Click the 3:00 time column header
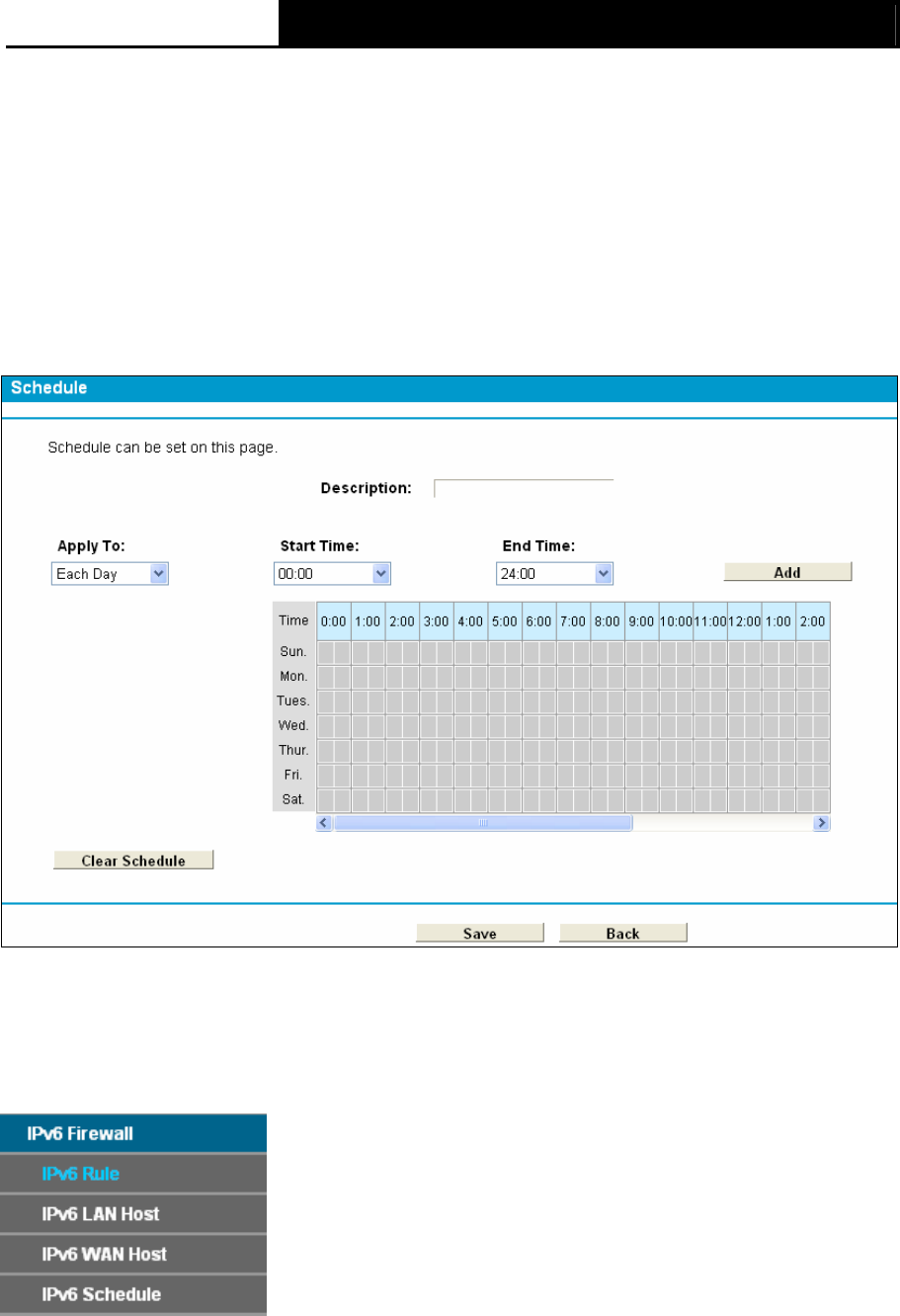This screenshot has height=1316, width=900. click(437, 621)
